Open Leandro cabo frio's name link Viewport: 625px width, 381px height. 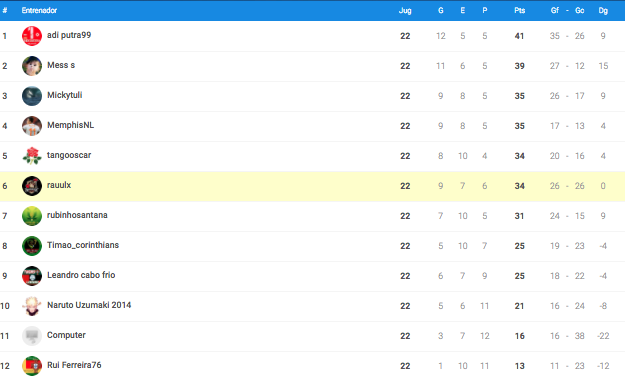pos(81,275)
